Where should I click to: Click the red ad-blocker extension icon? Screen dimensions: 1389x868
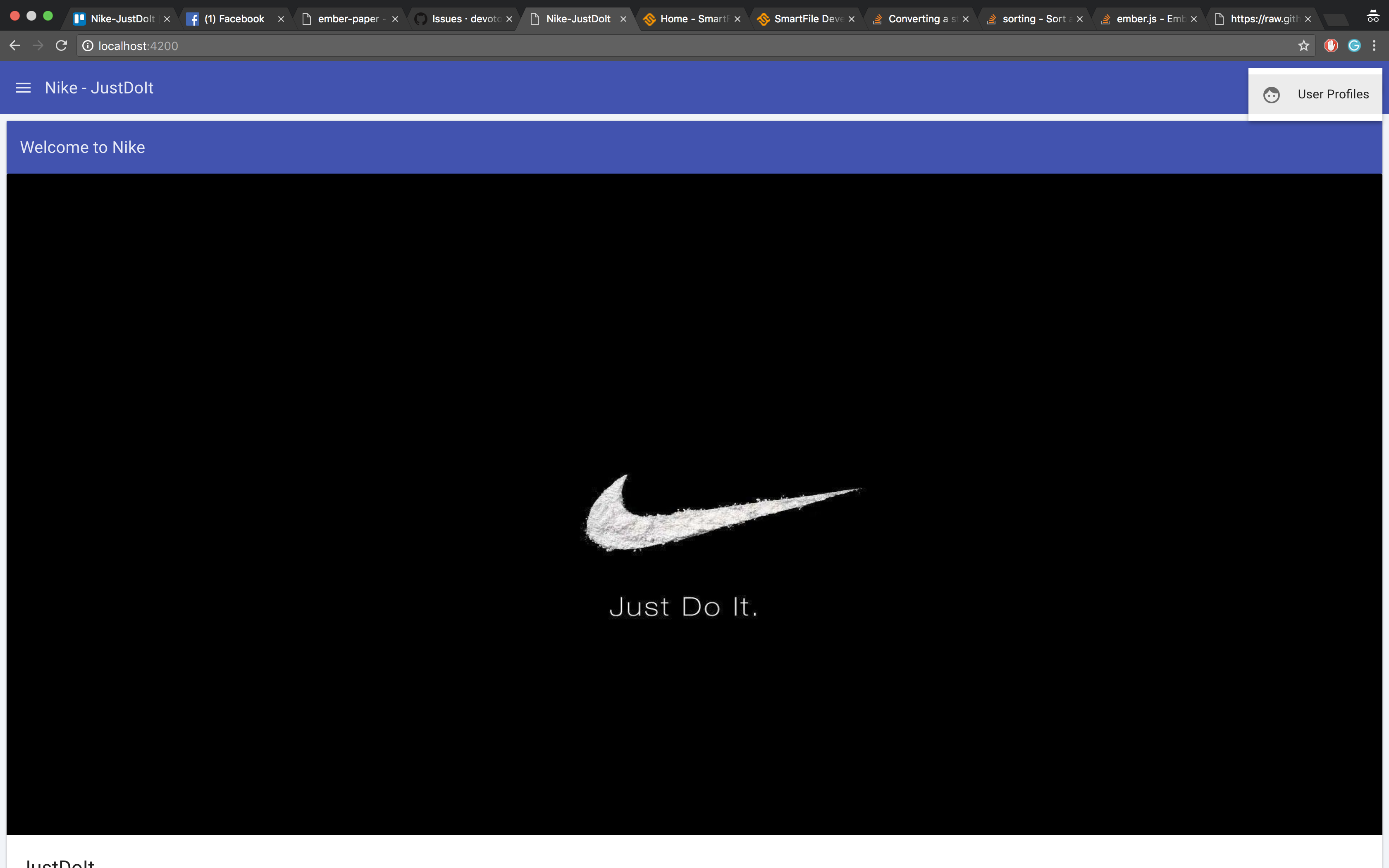click(x=1331, y=46)
